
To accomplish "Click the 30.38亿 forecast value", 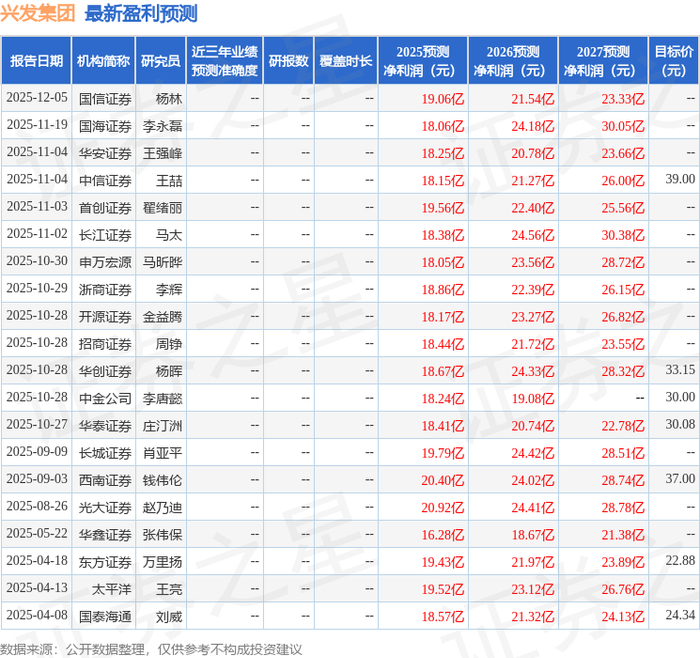I will [623, 235].
